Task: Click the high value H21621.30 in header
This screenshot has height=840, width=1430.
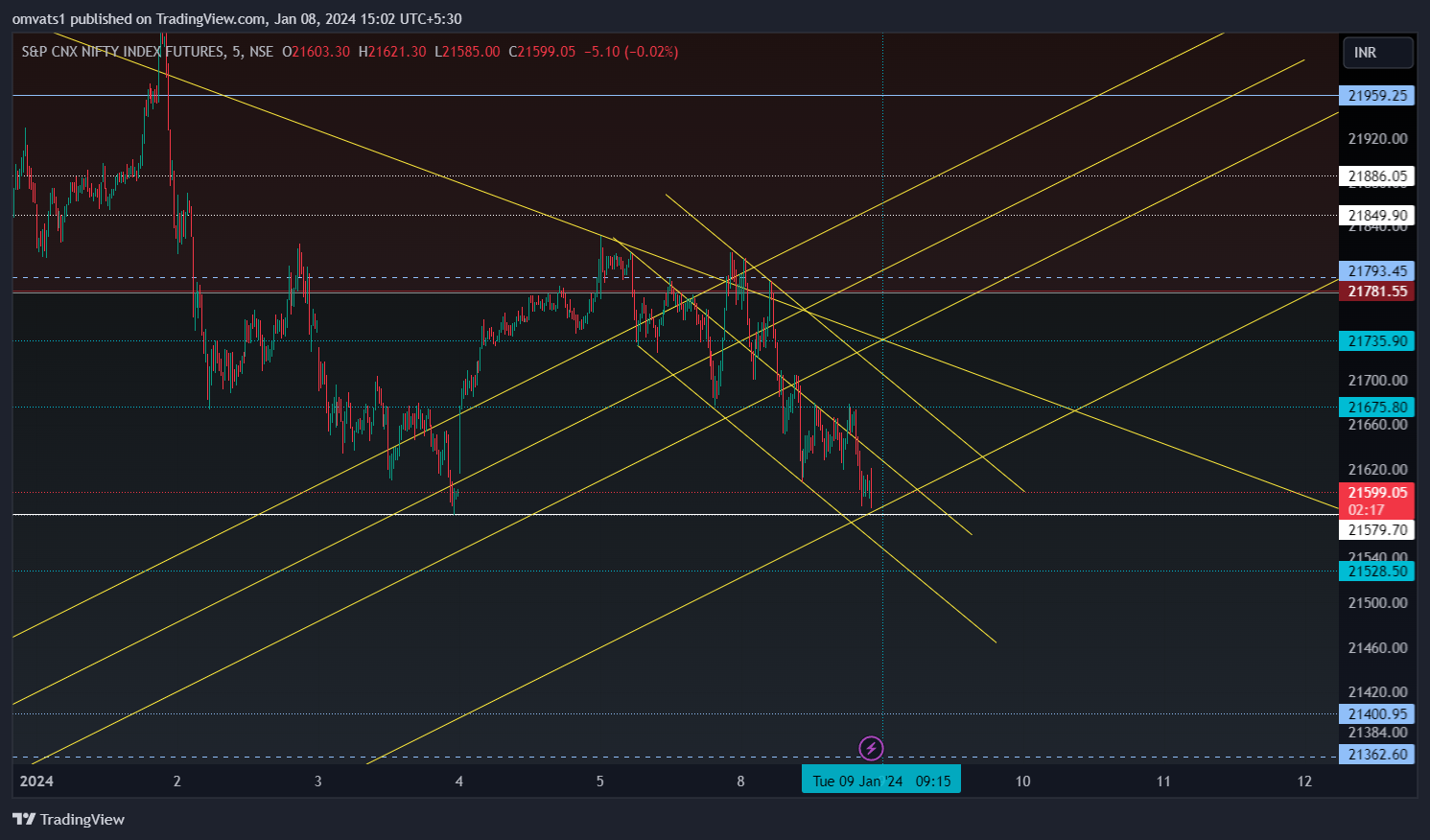Action: point(392,52)
